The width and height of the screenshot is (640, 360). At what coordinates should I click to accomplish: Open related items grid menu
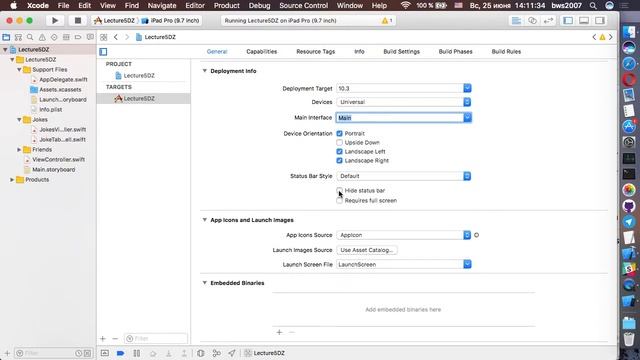(104, 37)
